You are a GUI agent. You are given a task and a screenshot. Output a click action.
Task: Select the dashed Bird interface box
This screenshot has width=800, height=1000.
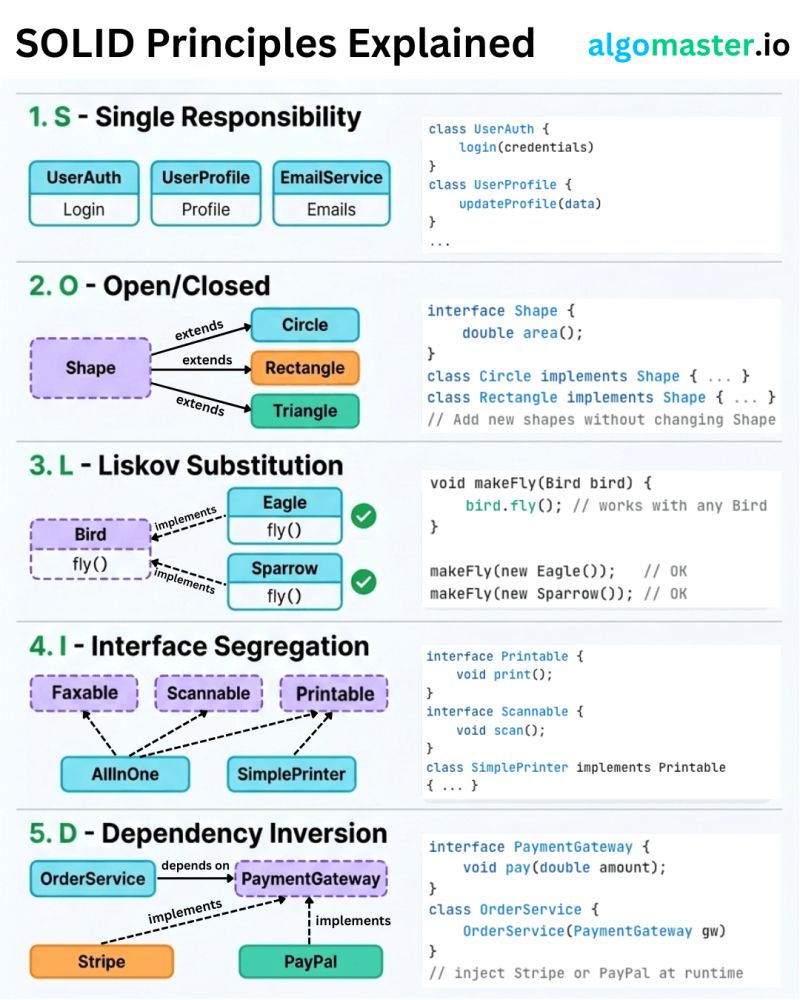click(x=90, y=549)
